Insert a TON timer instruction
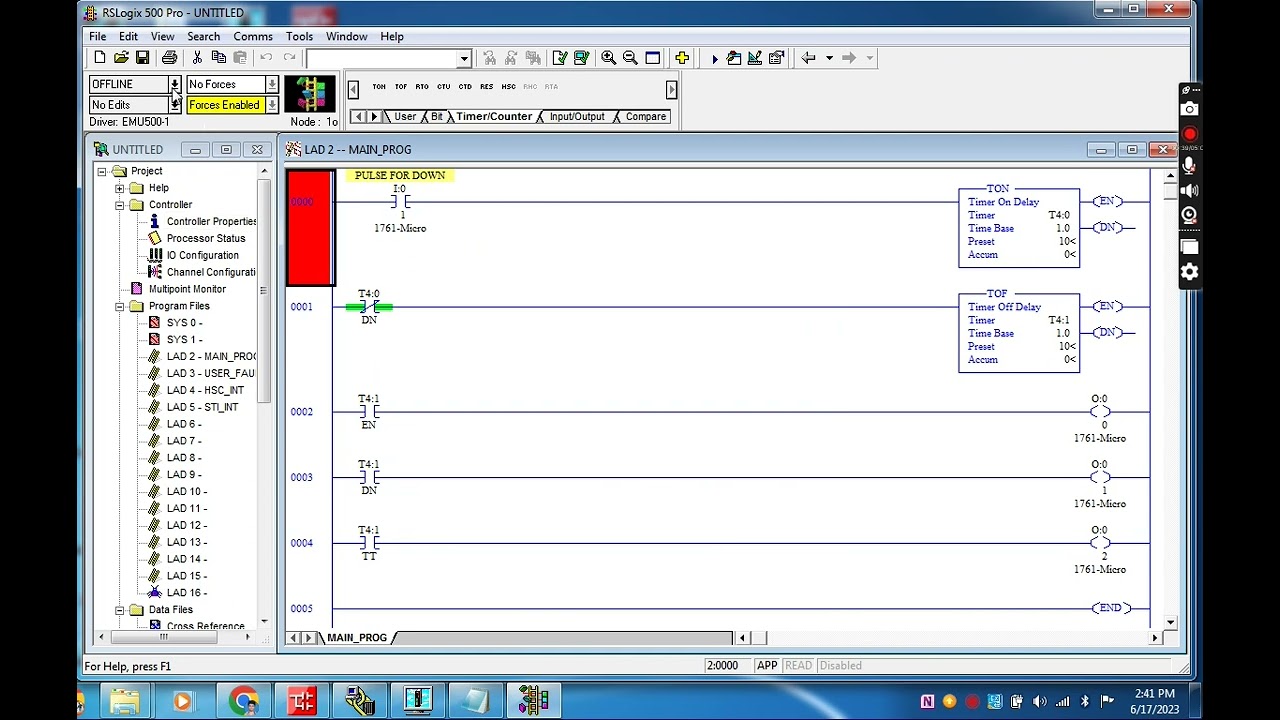The image size is (1280, 720). click(379, 87)
